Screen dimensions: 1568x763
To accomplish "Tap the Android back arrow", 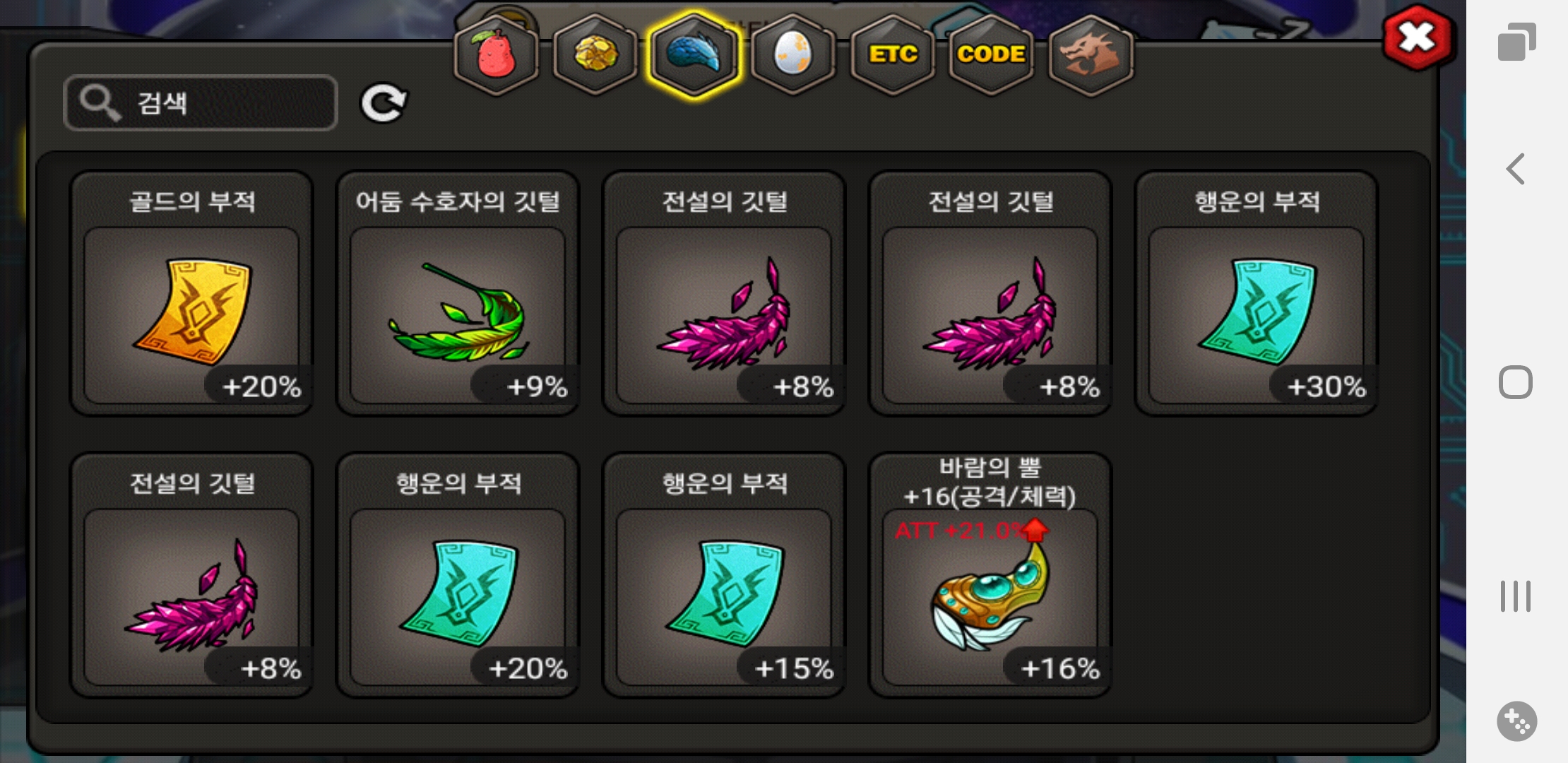I will pyautogui.click(x=1516, y=169).
